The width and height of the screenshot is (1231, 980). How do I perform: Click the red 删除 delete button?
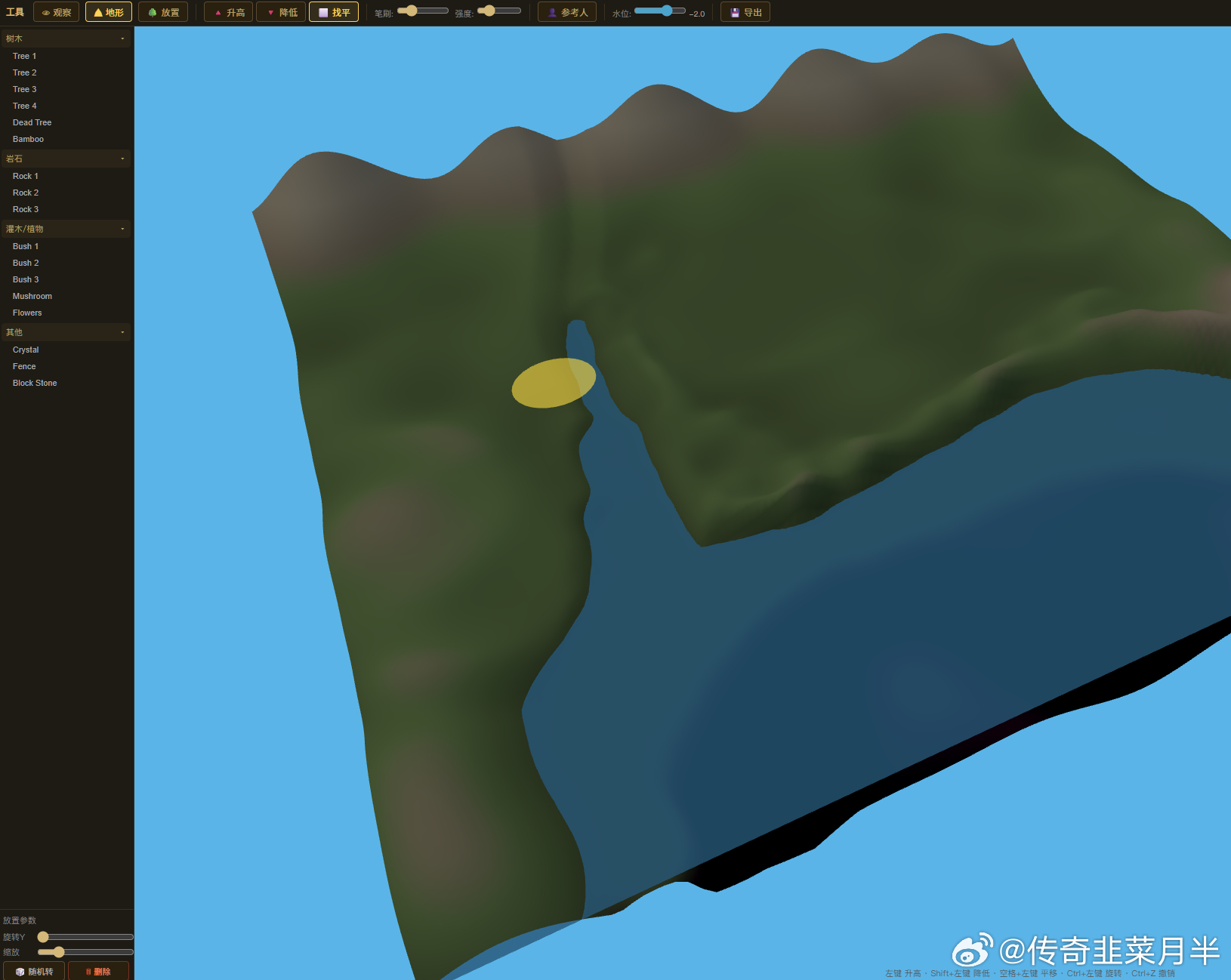pos(98,971)
